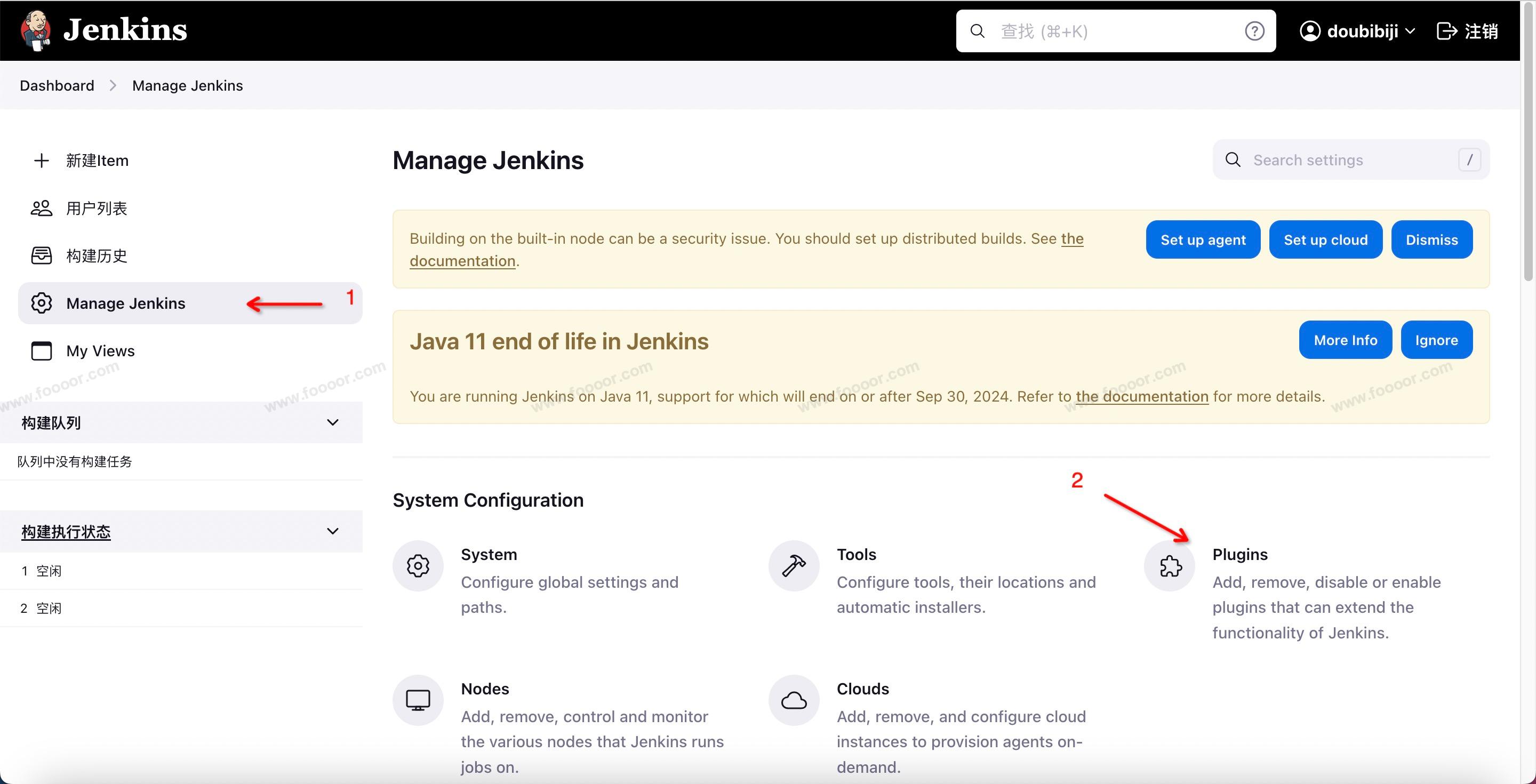Click the Clouds cloud icon
1536x784 pixels.
pyautogui.click(x=794, y=700)
